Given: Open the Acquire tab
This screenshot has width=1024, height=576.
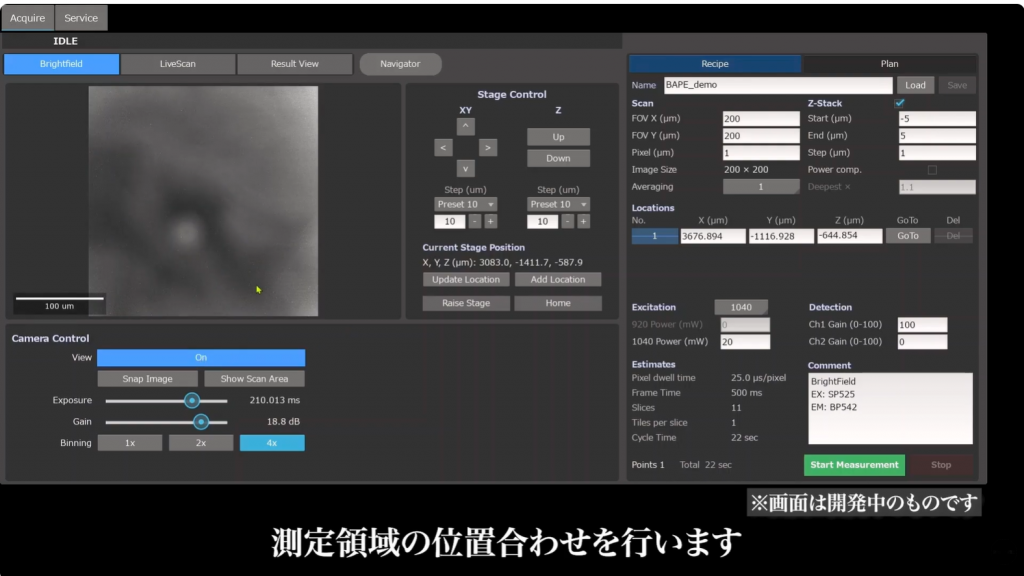Looking at the screenshot, I should coord(27,18).
